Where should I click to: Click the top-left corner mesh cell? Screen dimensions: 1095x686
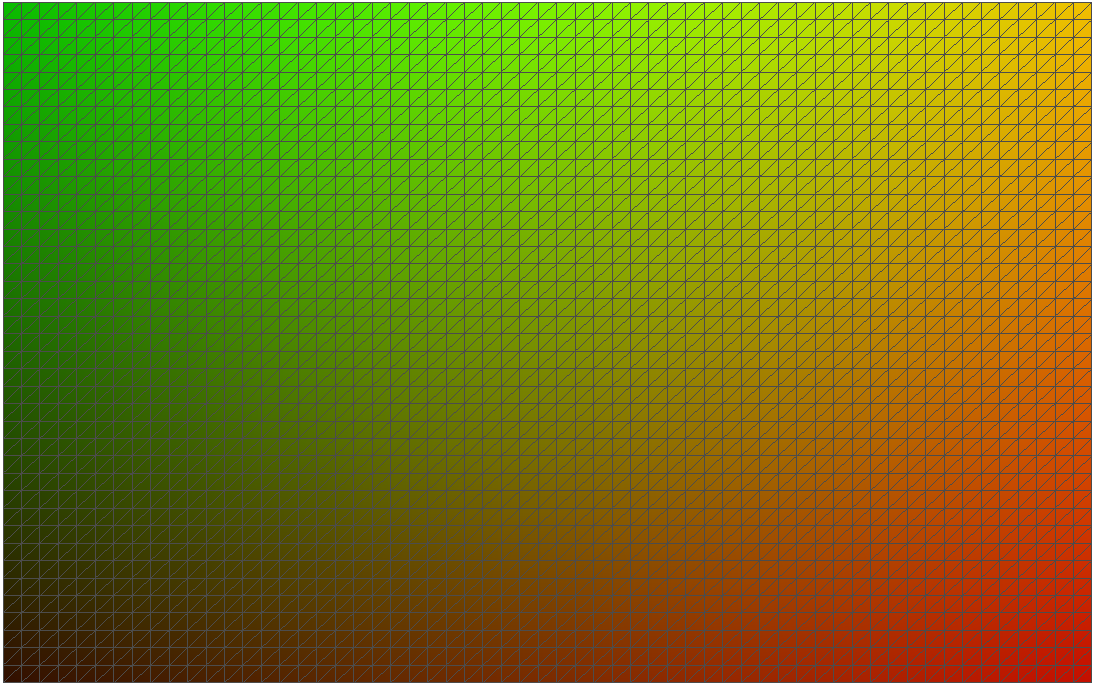pos(12,11)
